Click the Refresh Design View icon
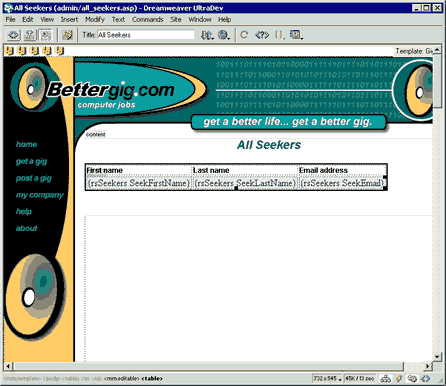Viewport: 446px width, 386px height. point(244,35)
